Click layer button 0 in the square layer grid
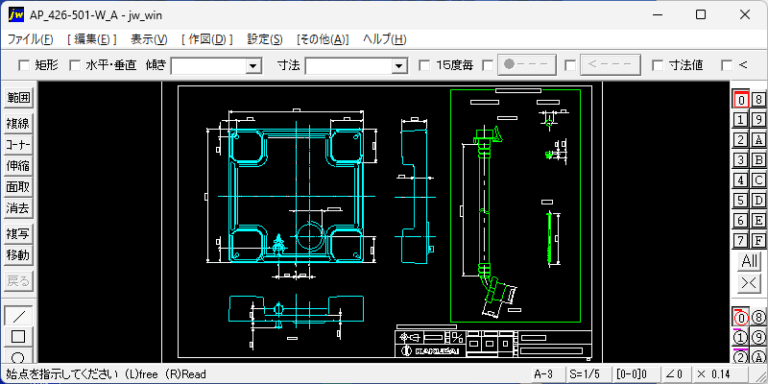This screenshot has width=768, height=384. click(x=741, y=99)
